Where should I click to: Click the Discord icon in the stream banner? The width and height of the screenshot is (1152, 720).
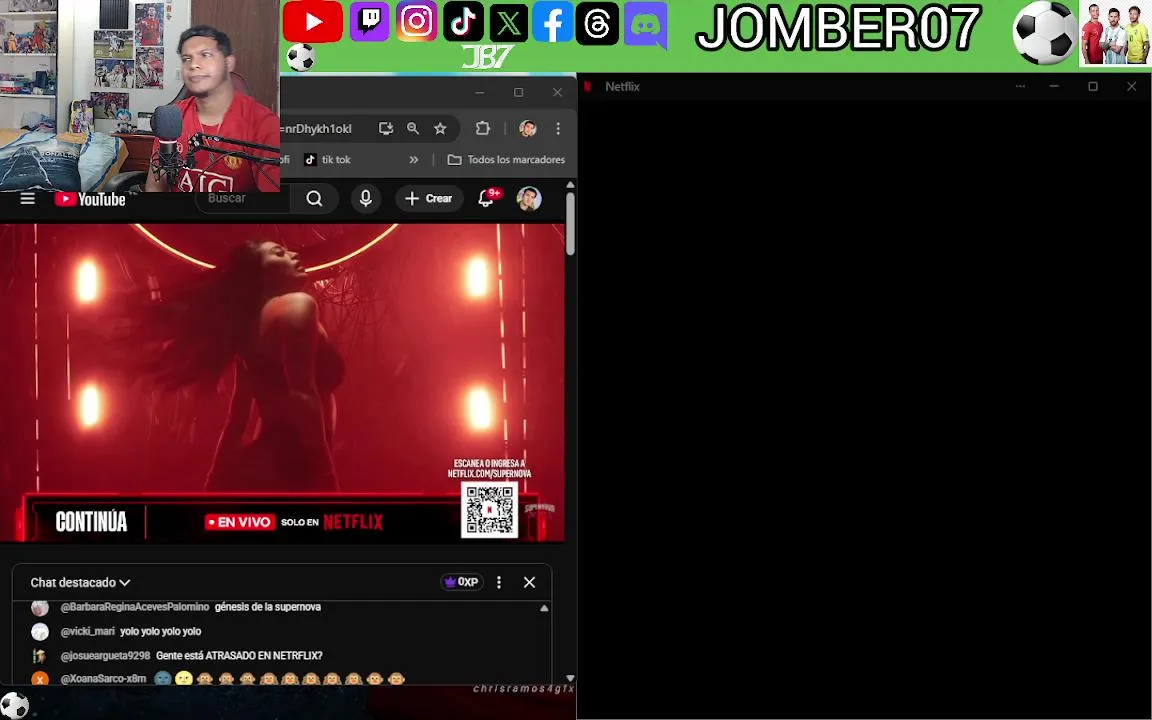pyautogui.click(x=646, y=26)
